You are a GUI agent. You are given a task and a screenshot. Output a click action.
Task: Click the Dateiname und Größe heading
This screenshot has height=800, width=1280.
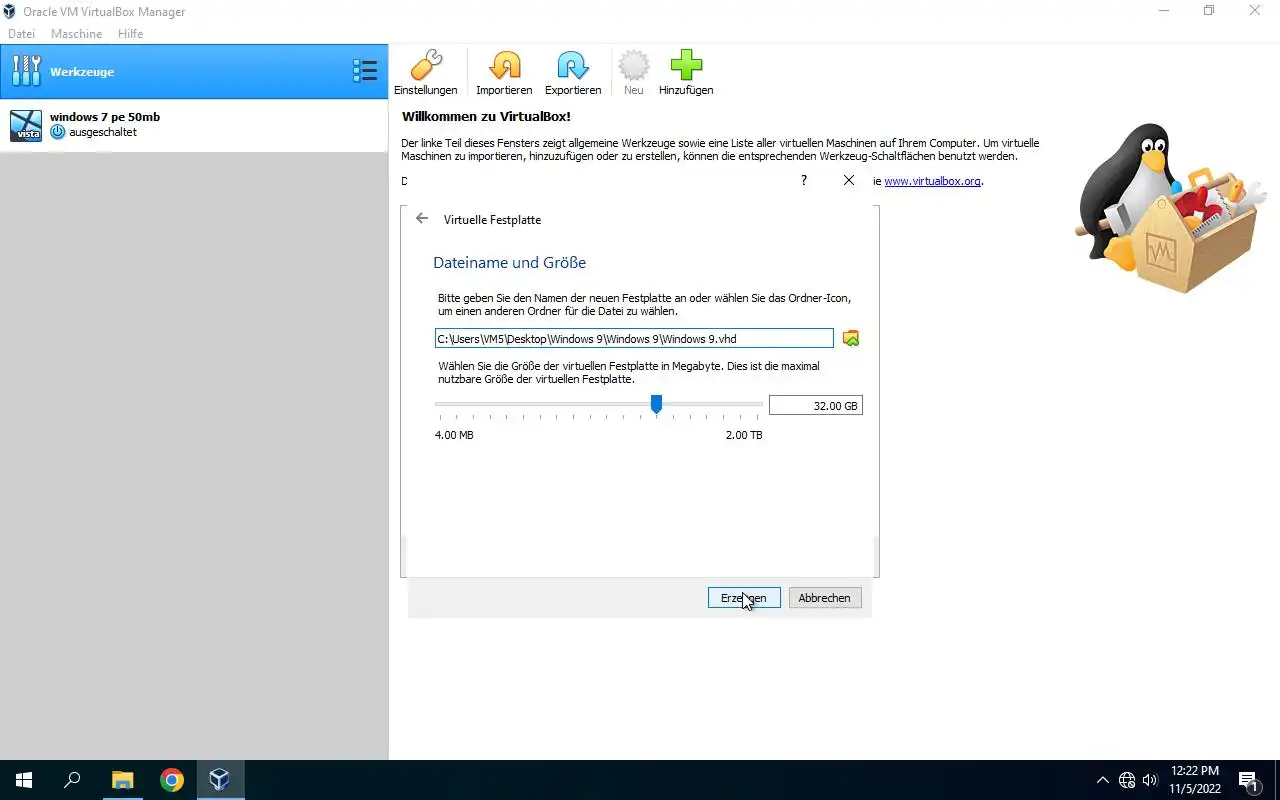[509, 263]
